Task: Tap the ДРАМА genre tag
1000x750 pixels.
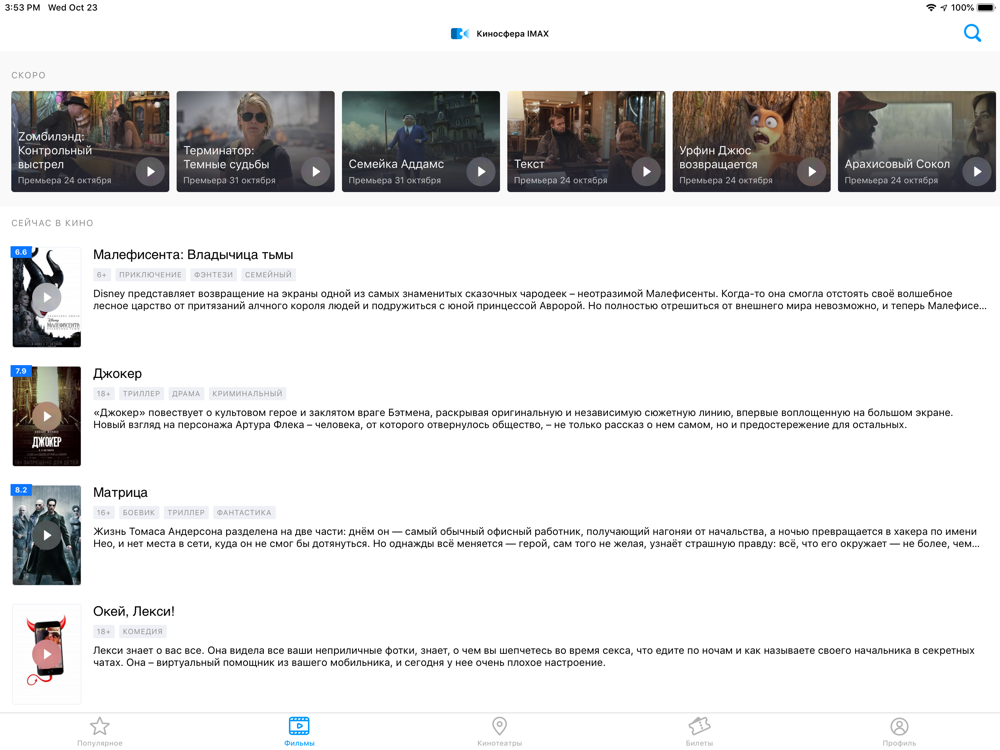Action: (186, 393)
